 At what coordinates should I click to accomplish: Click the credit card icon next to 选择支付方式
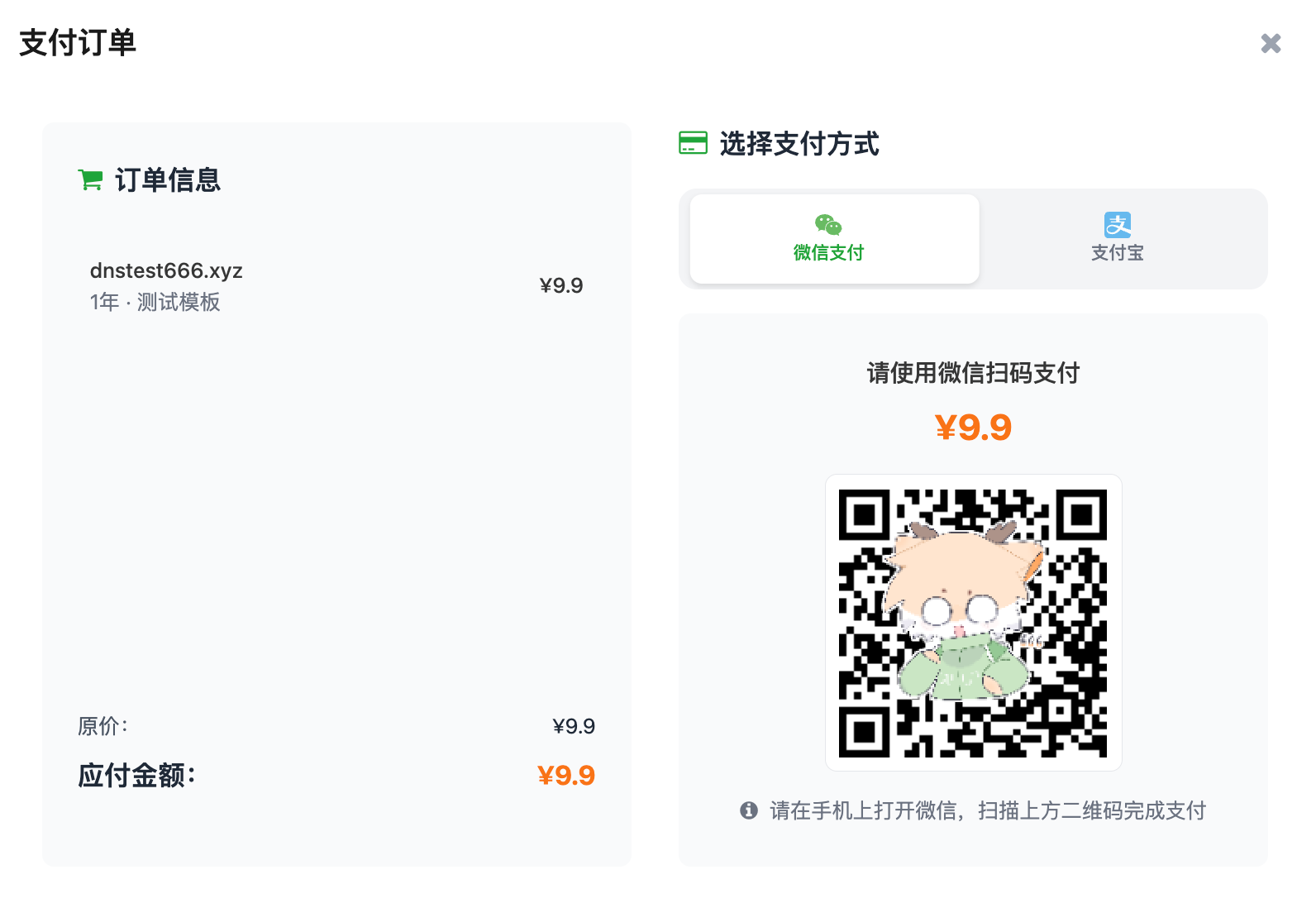693,143
